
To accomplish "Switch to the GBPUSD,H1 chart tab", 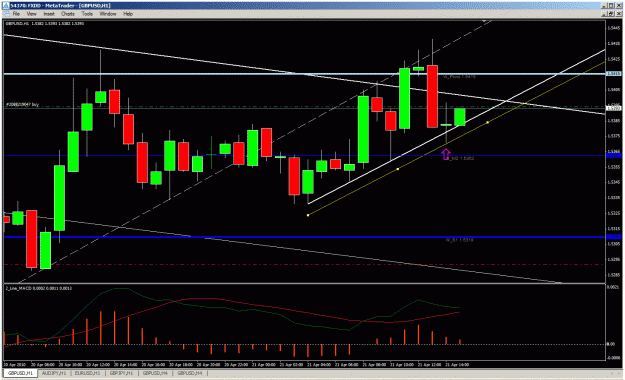I will (20, 373).
